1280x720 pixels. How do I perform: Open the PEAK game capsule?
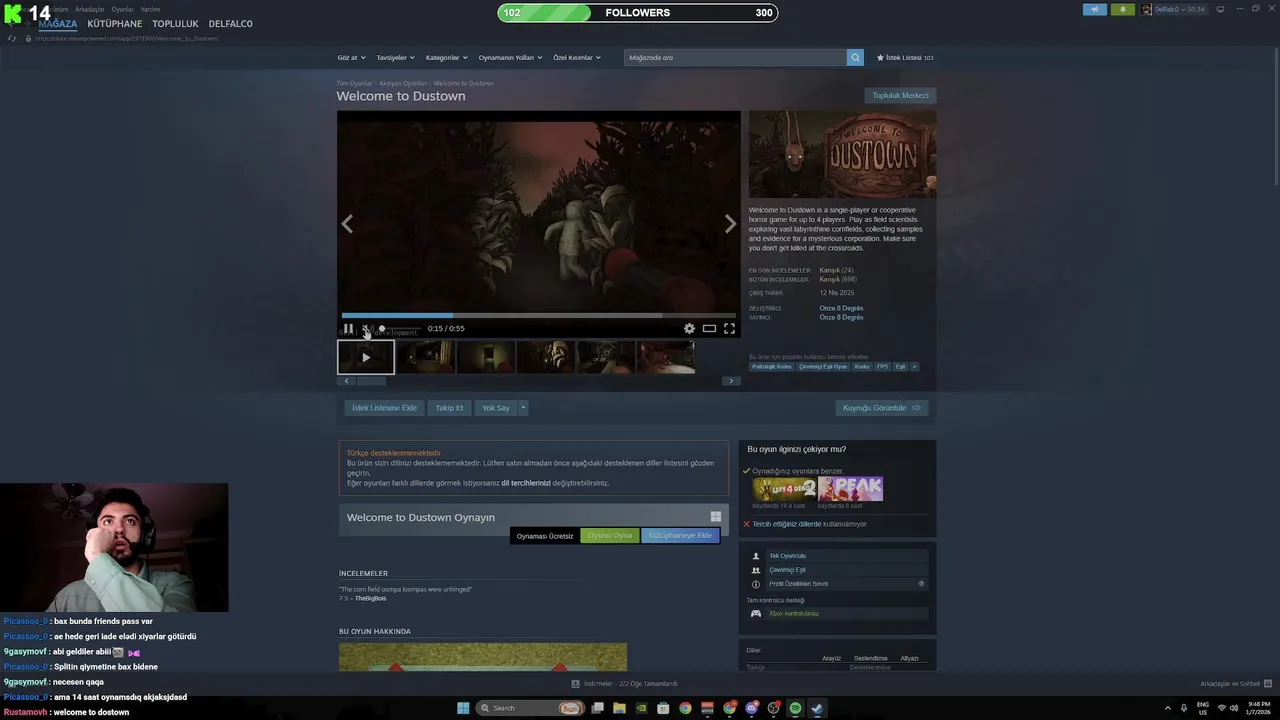pyautogui.click(x=851, y=489)
